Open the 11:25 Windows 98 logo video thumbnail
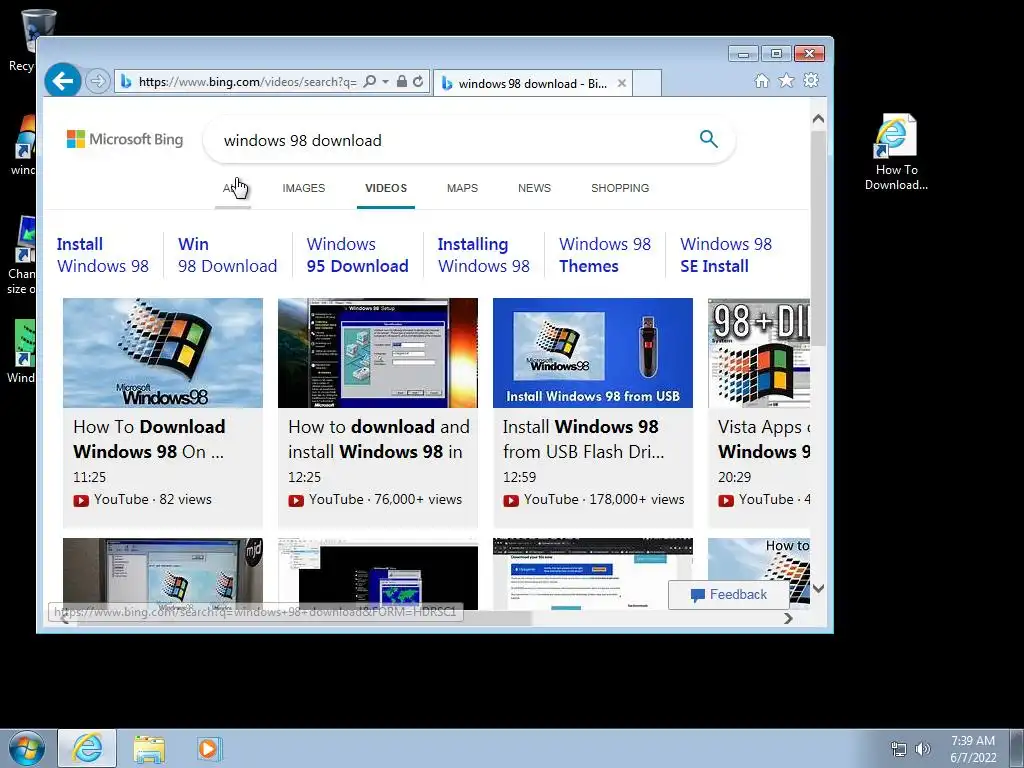The image size is (1024, 768). click(163, 353)
